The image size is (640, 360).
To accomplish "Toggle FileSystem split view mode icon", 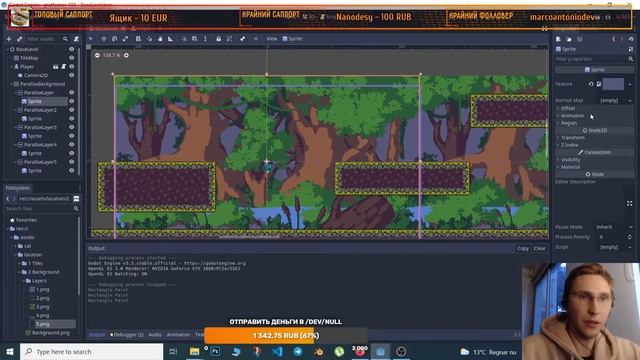I will point(76,199).
